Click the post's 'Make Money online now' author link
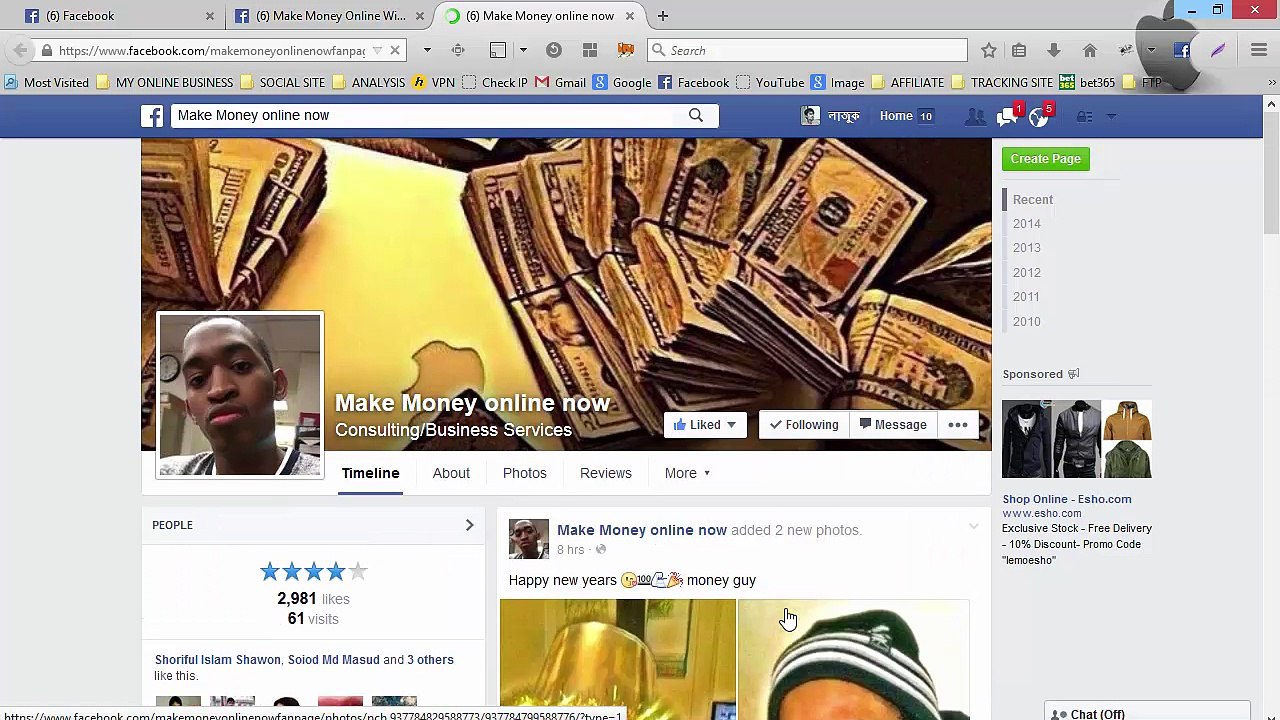 642,530
